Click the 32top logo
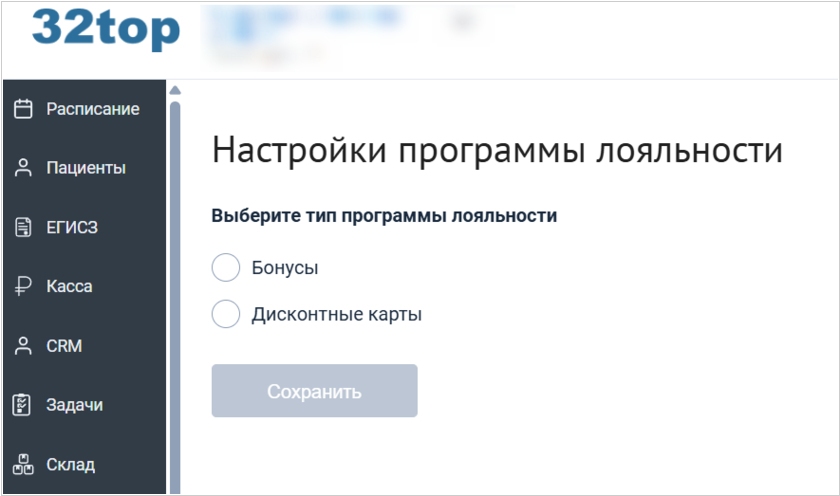840x496 pixels. 105,29
